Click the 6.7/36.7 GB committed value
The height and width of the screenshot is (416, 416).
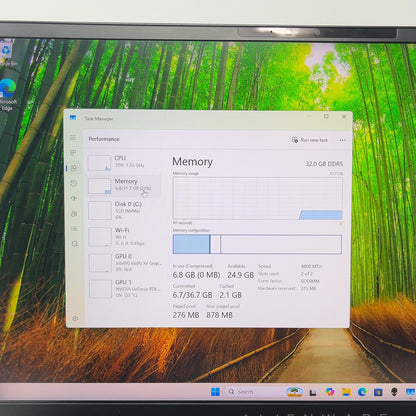(192, 295)
